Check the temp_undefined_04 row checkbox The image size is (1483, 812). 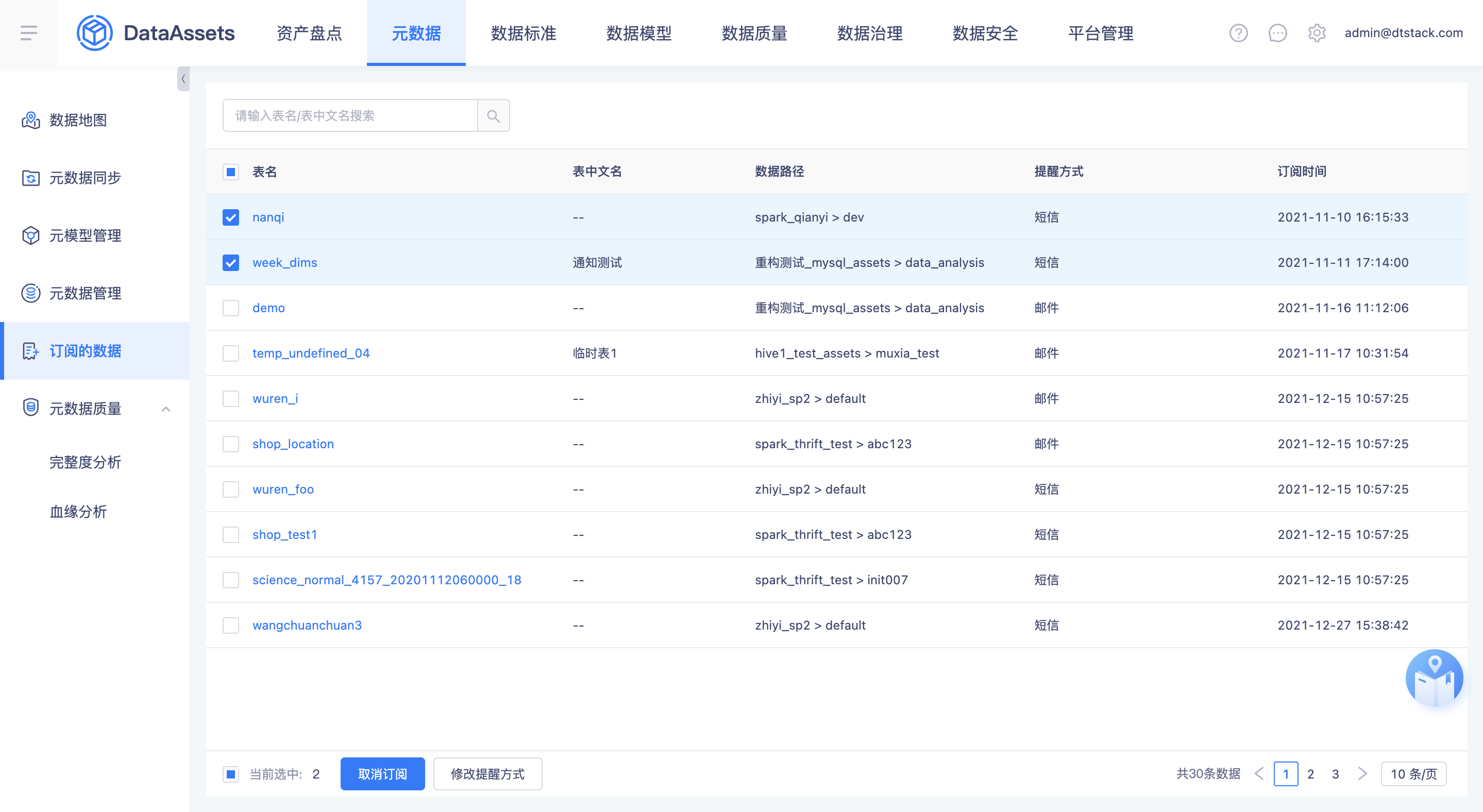[231, 353]
